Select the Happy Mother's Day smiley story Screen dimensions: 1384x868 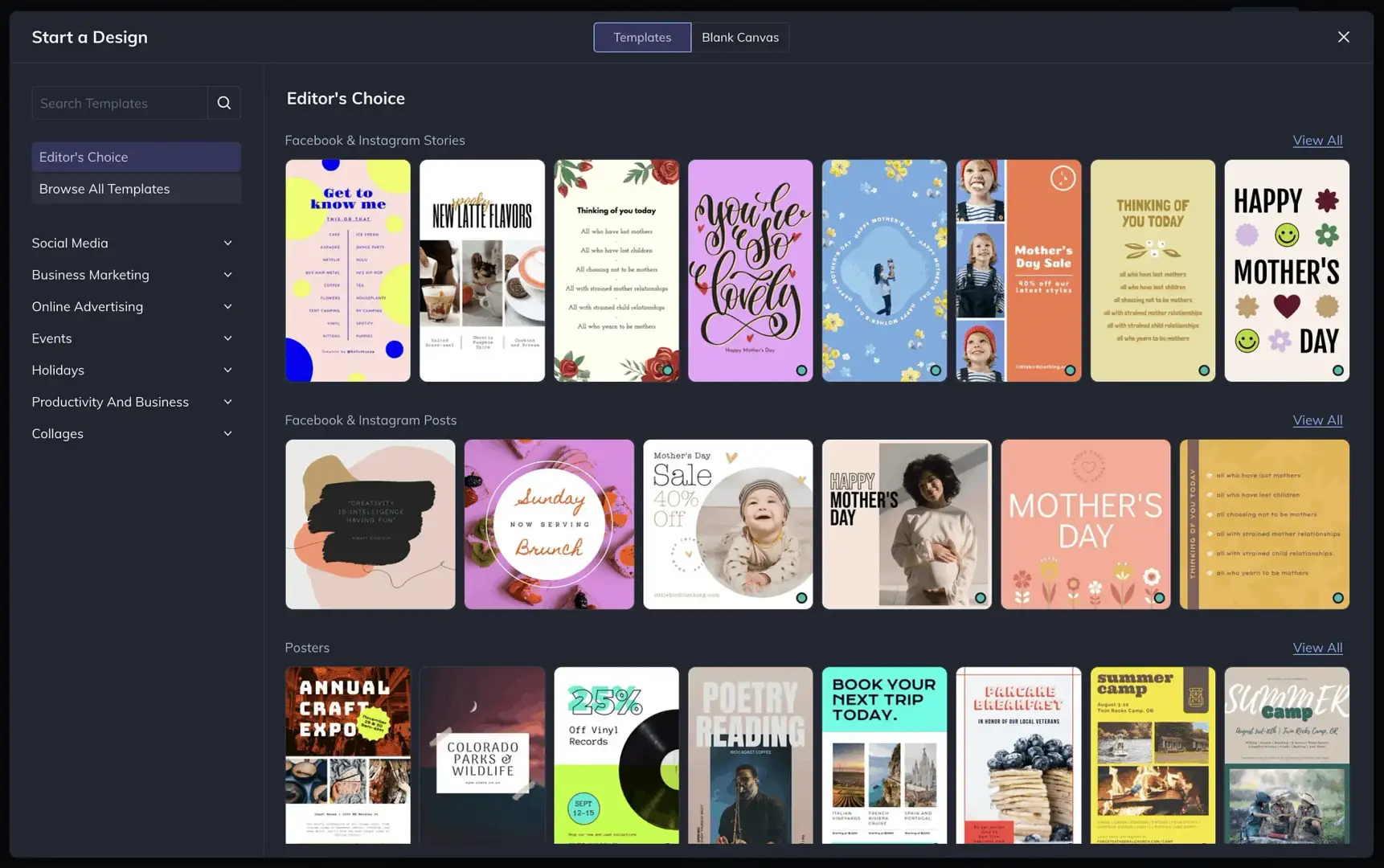[1286, 270]
